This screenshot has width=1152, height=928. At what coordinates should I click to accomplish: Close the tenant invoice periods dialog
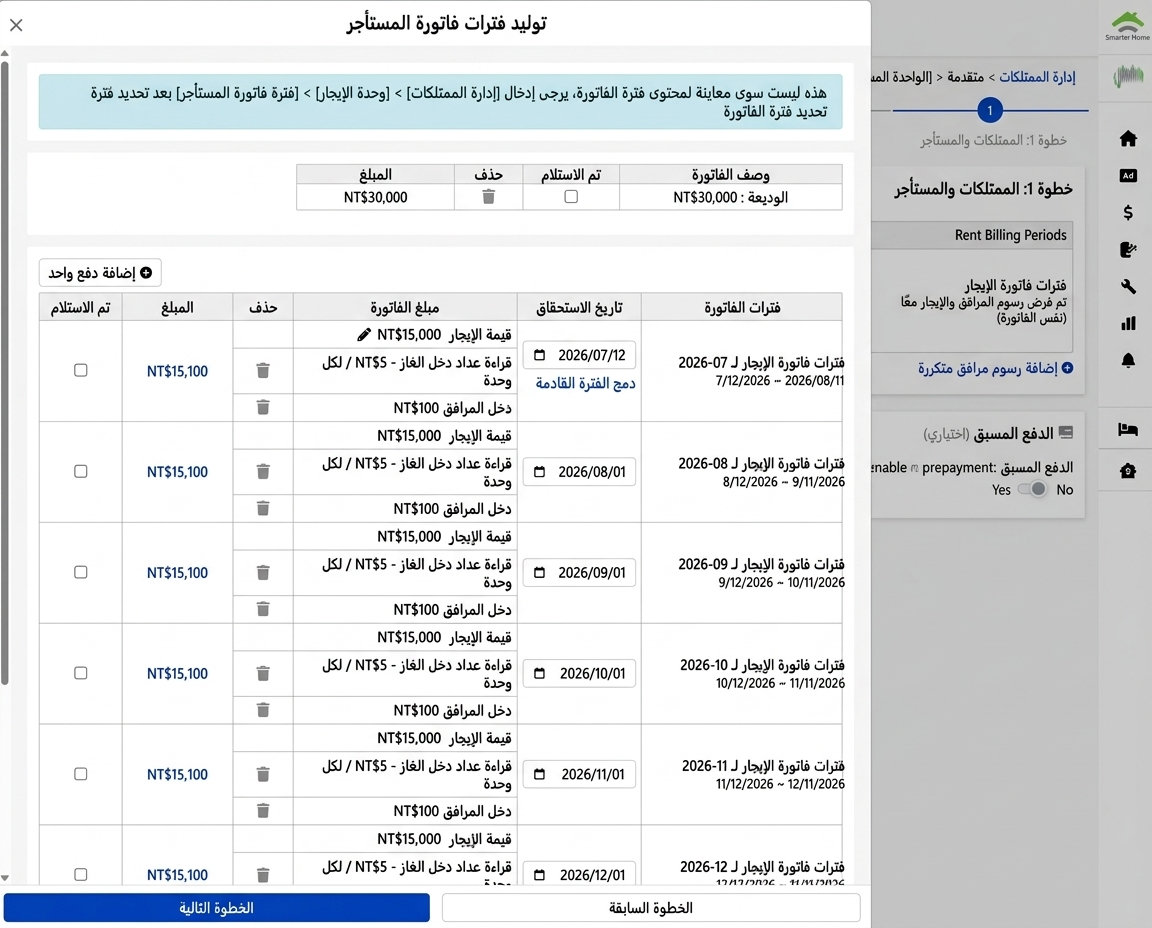pos(16,25)
